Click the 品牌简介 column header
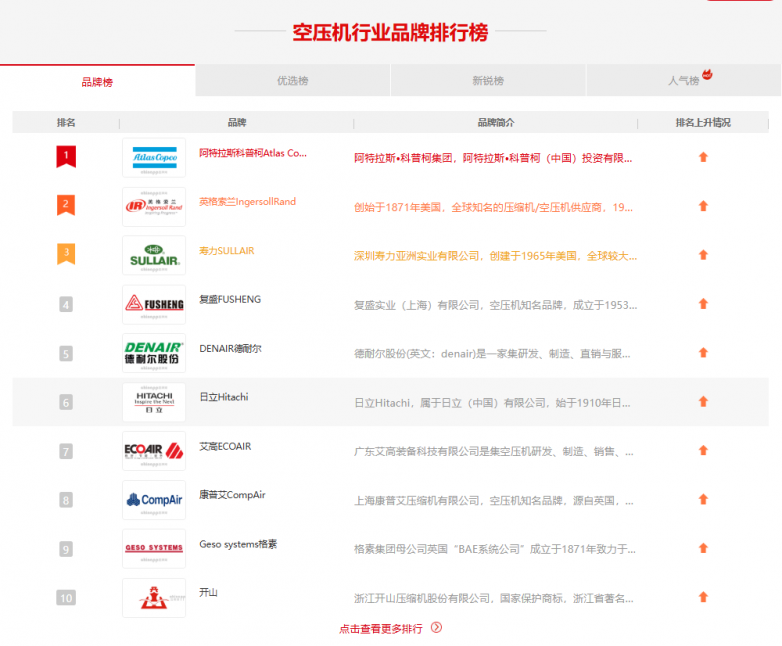The height and width of the screenshot is (646, 782). pyautogui.click(x=496, y=122)
